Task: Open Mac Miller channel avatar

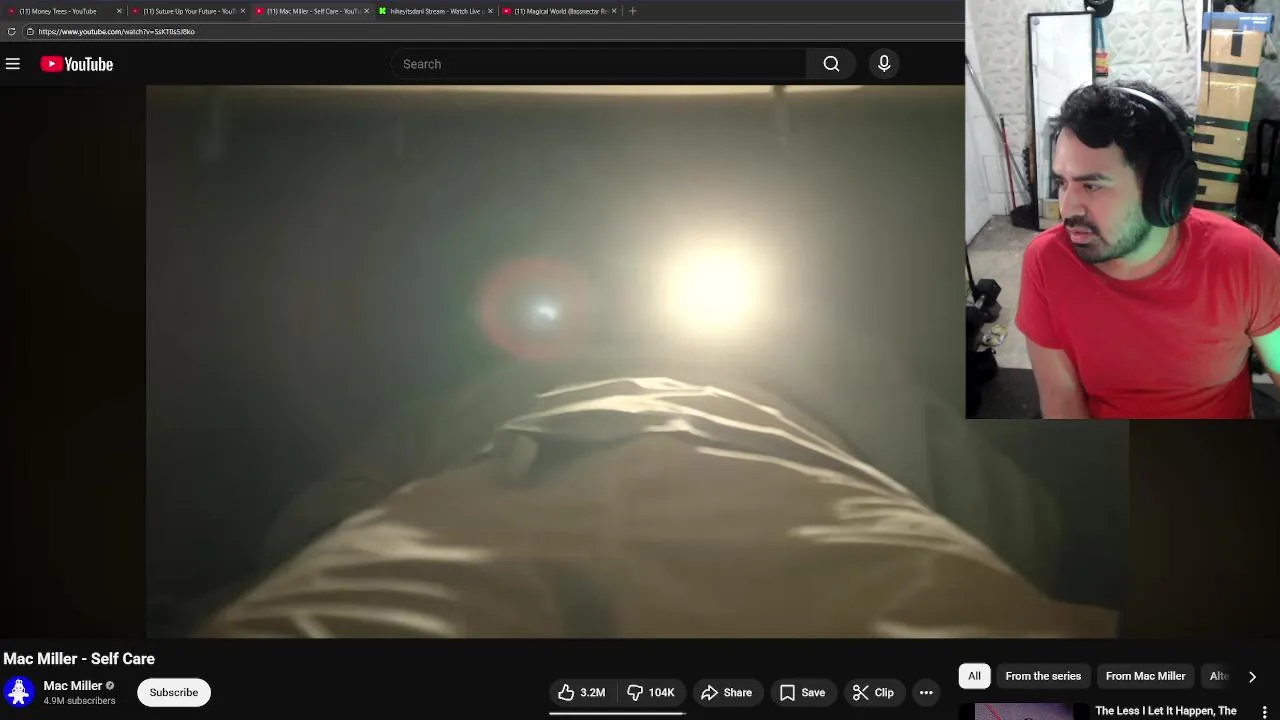Action: point(19,692)
